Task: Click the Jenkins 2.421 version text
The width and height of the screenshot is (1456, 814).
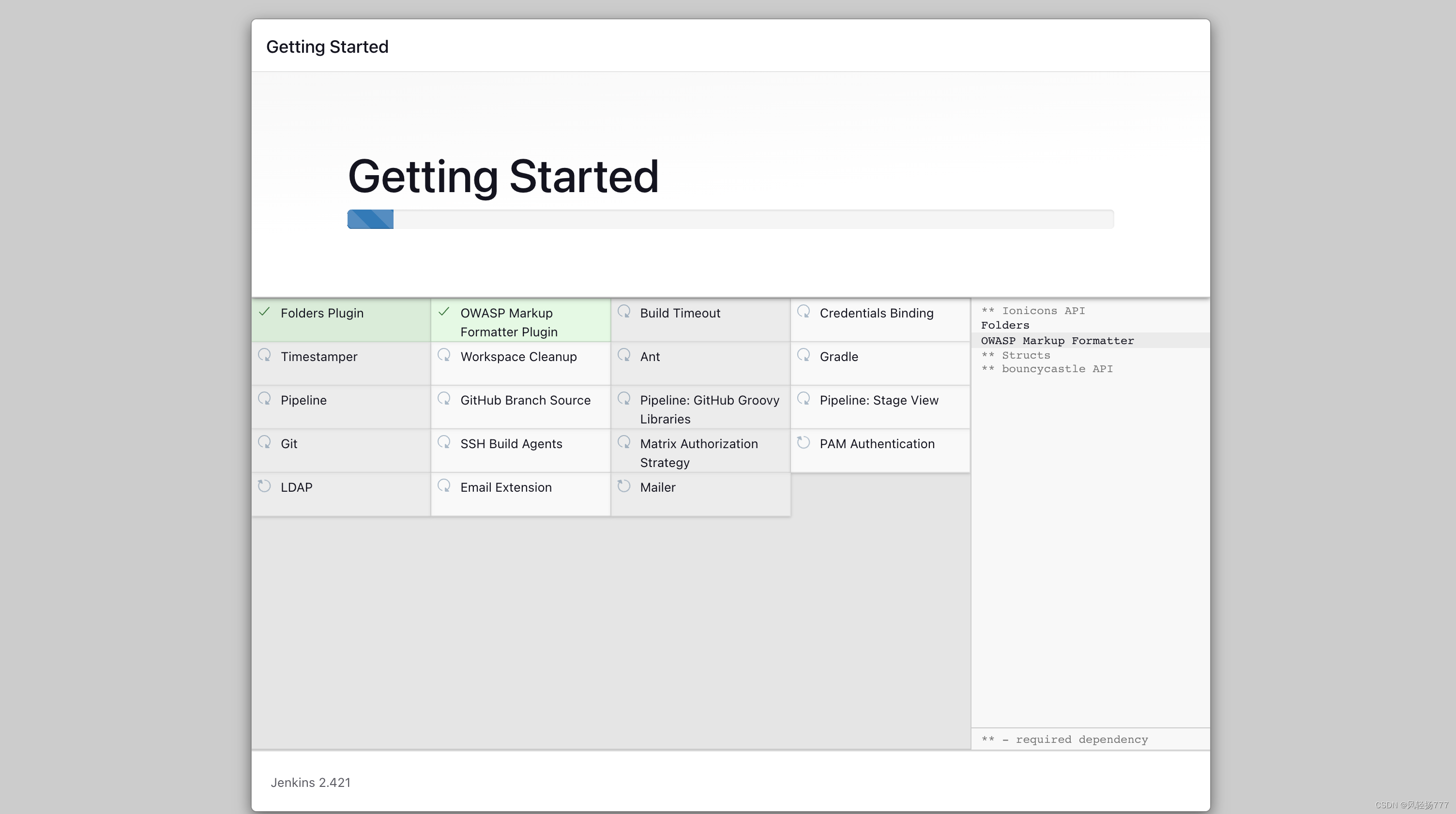Action: click(x=310, y=783)
